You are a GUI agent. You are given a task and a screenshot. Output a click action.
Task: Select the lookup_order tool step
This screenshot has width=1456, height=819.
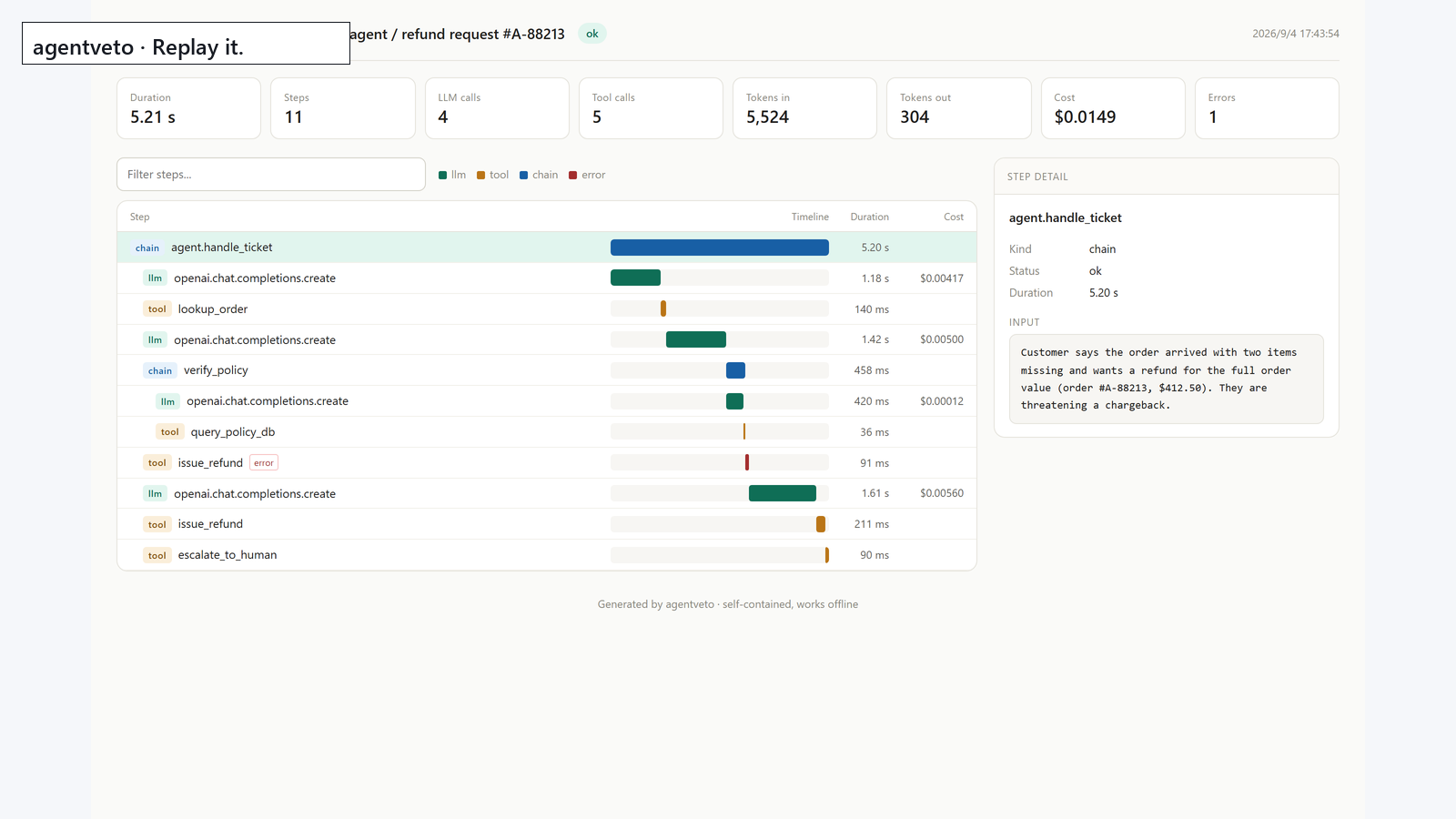547,309
